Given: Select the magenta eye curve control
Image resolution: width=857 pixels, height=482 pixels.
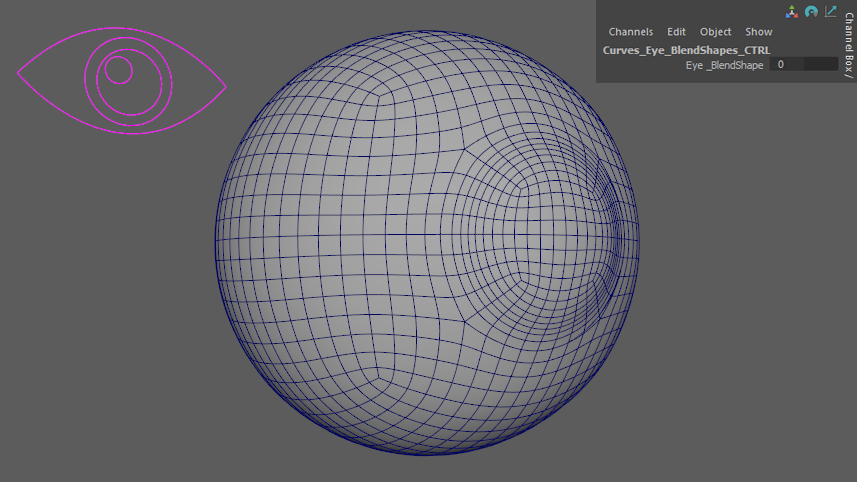Looking at the screenshot, I should click(x=122, y=80).
